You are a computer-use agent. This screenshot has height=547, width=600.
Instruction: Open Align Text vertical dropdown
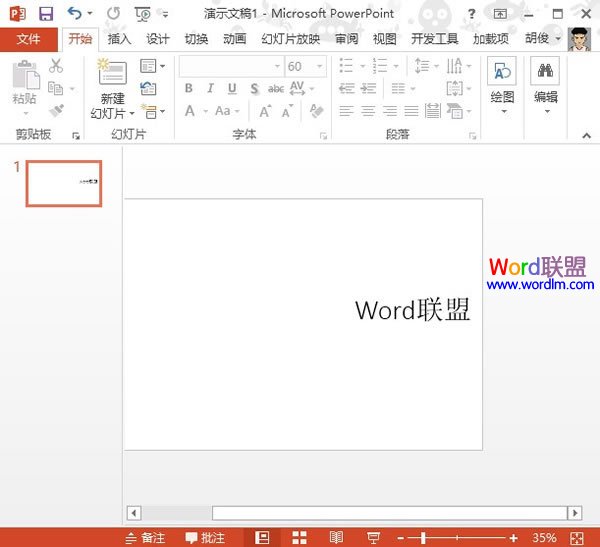(x=458, y=88)
